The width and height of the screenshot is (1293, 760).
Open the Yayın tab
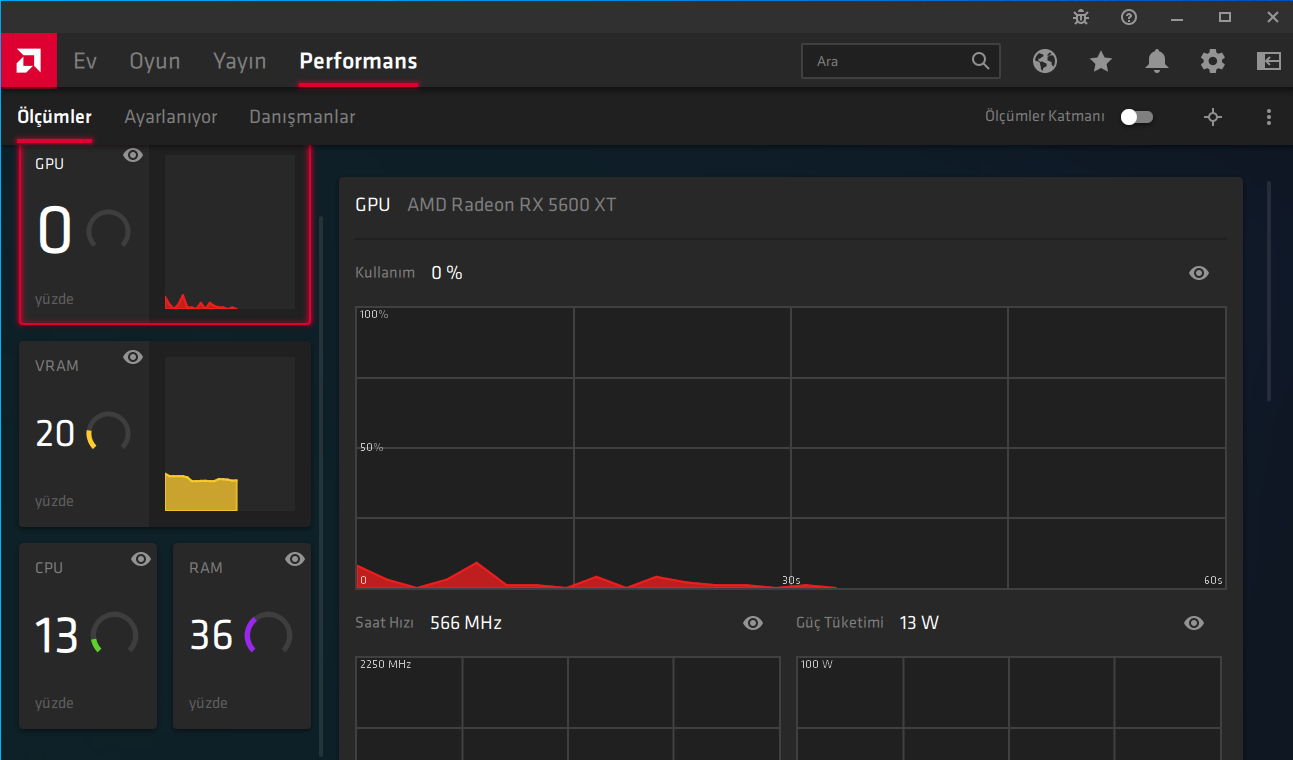(x=240, y=61)
